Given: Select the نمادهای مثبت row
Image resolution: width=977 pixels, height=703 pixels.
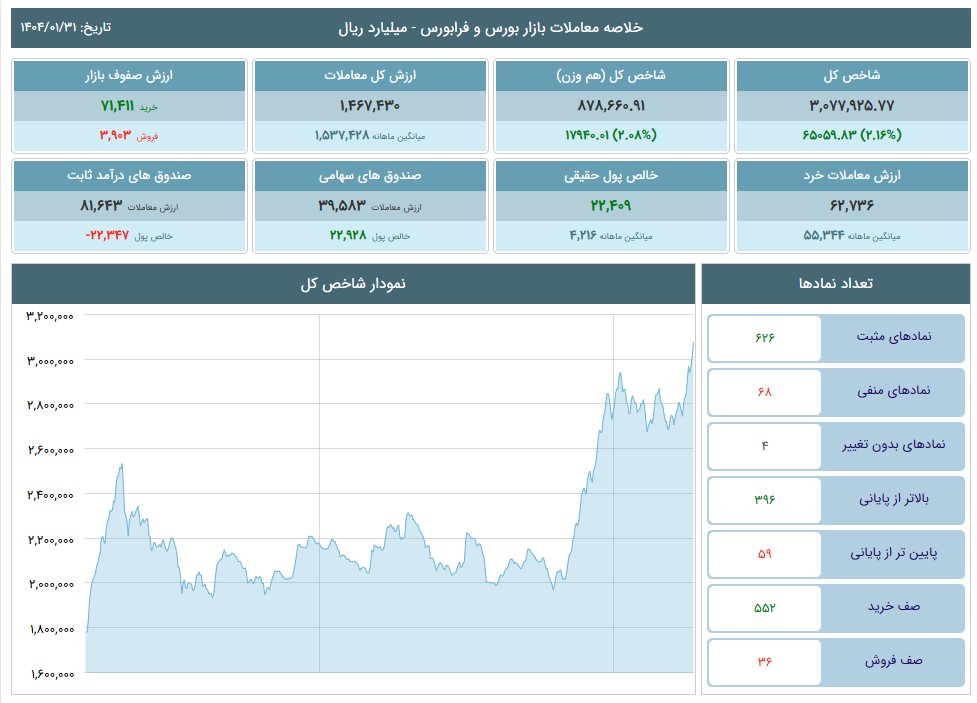Looking at the screenshot, I should coord(835,338).
